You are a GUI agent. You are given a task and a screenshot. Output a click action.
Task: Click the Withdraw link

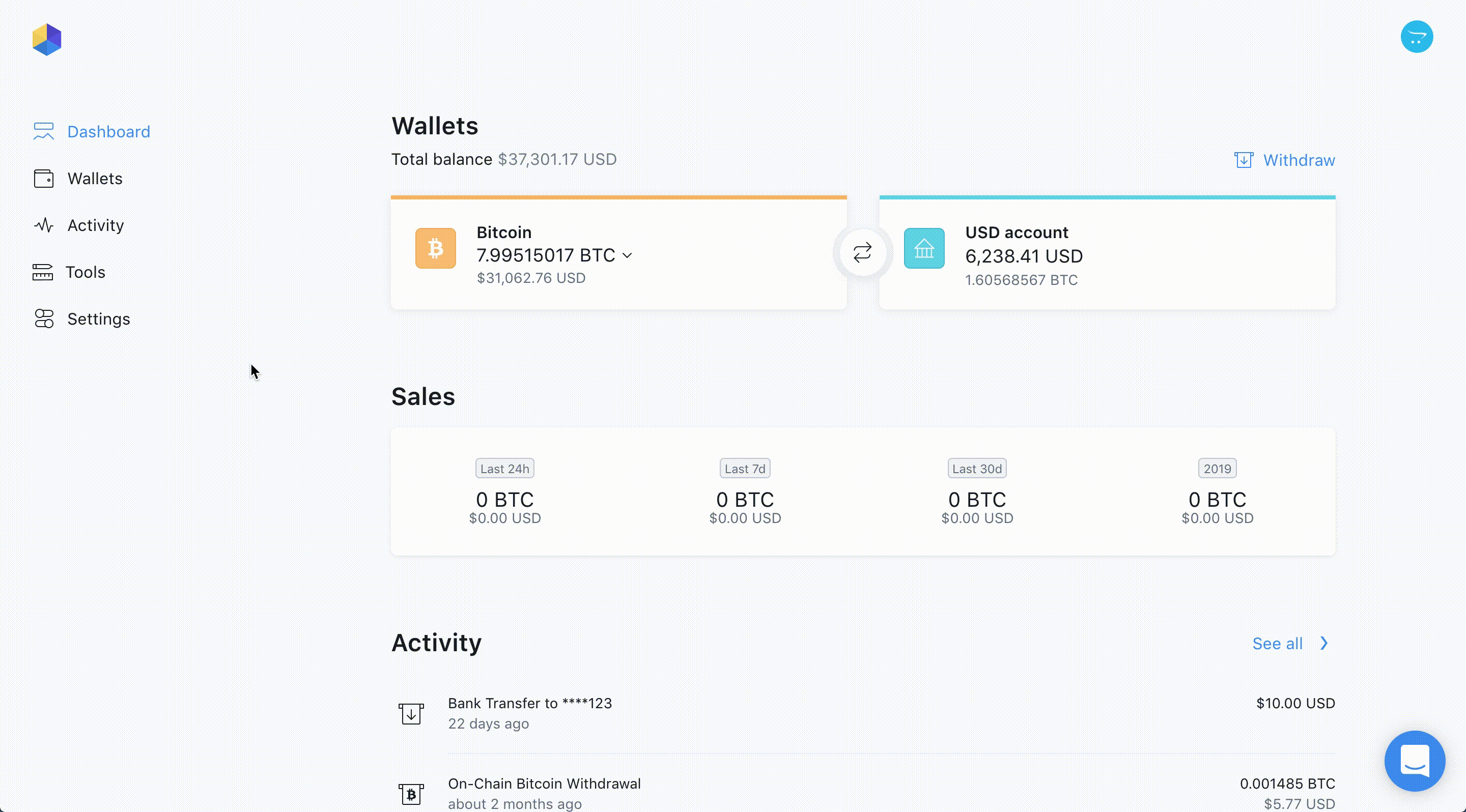point(1299,160)
